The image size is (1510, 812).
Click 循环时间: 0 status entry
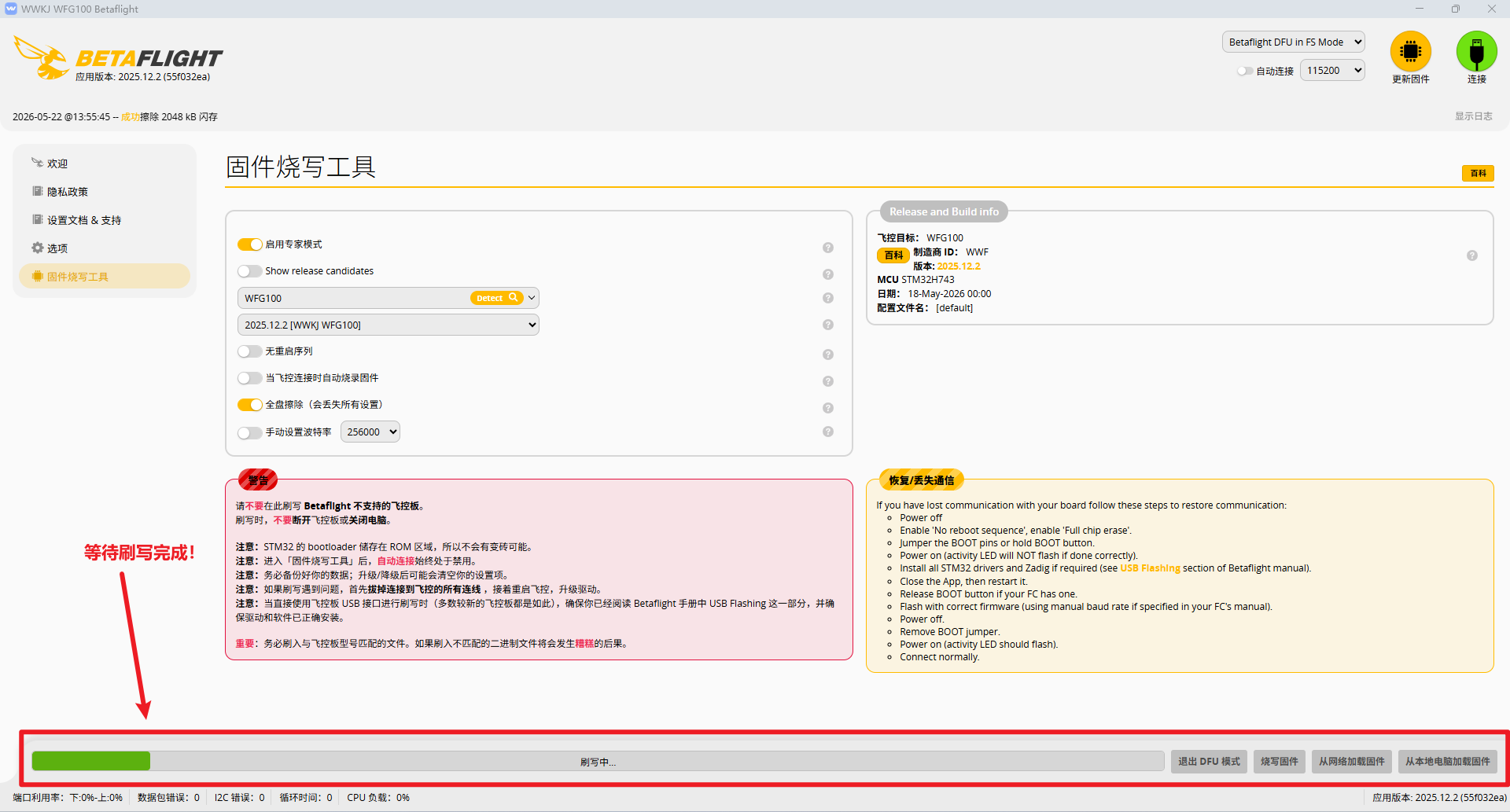point(306,797)
